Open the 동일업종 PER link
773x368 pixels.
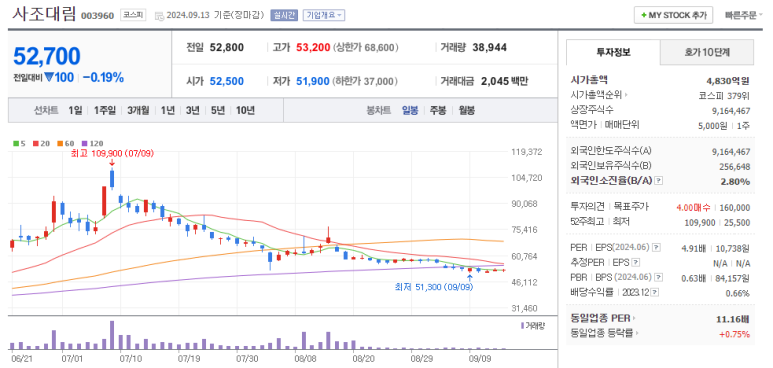(603, 319)
